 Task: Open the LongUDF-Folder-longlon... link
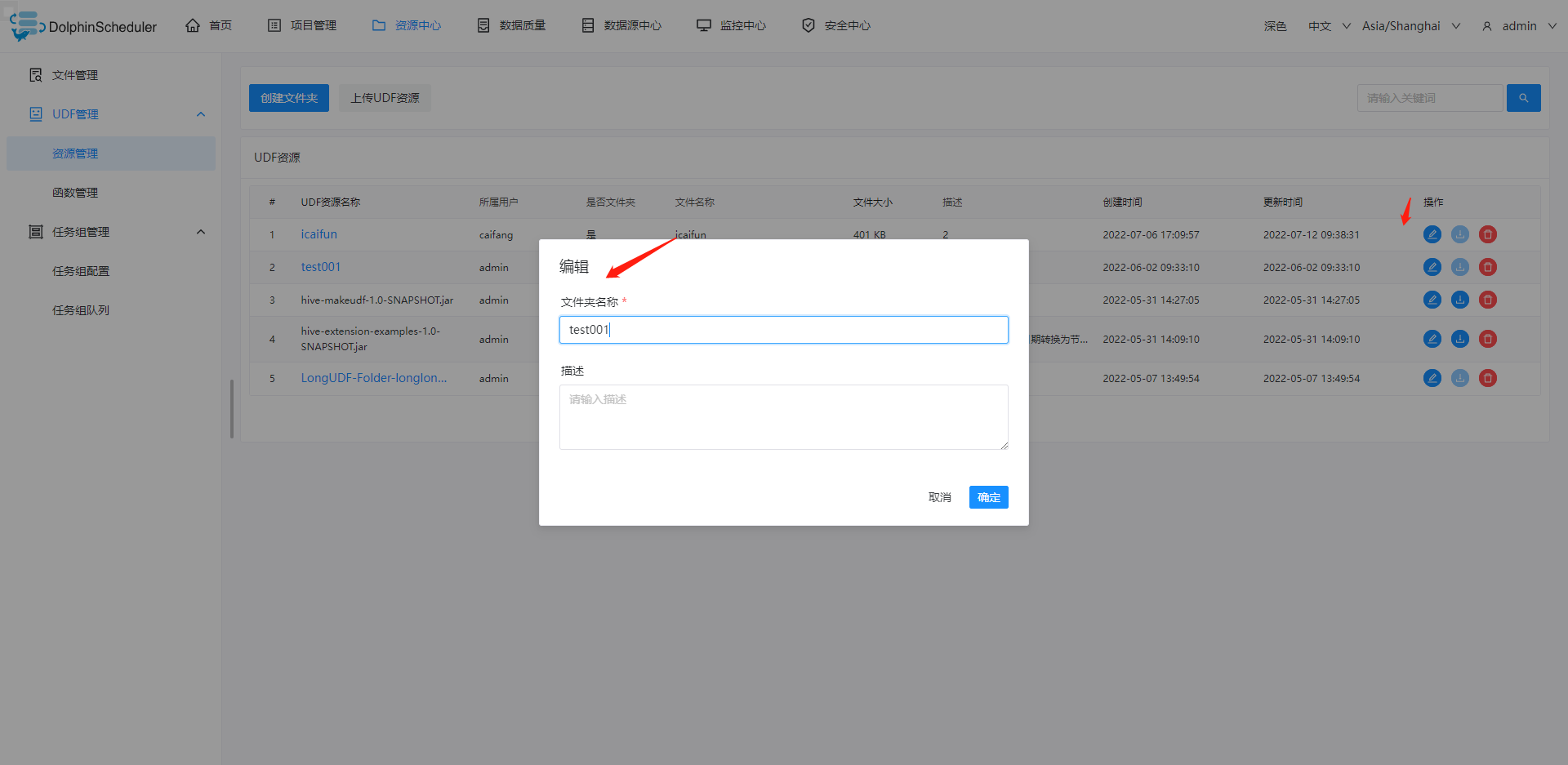pos(374,378)
